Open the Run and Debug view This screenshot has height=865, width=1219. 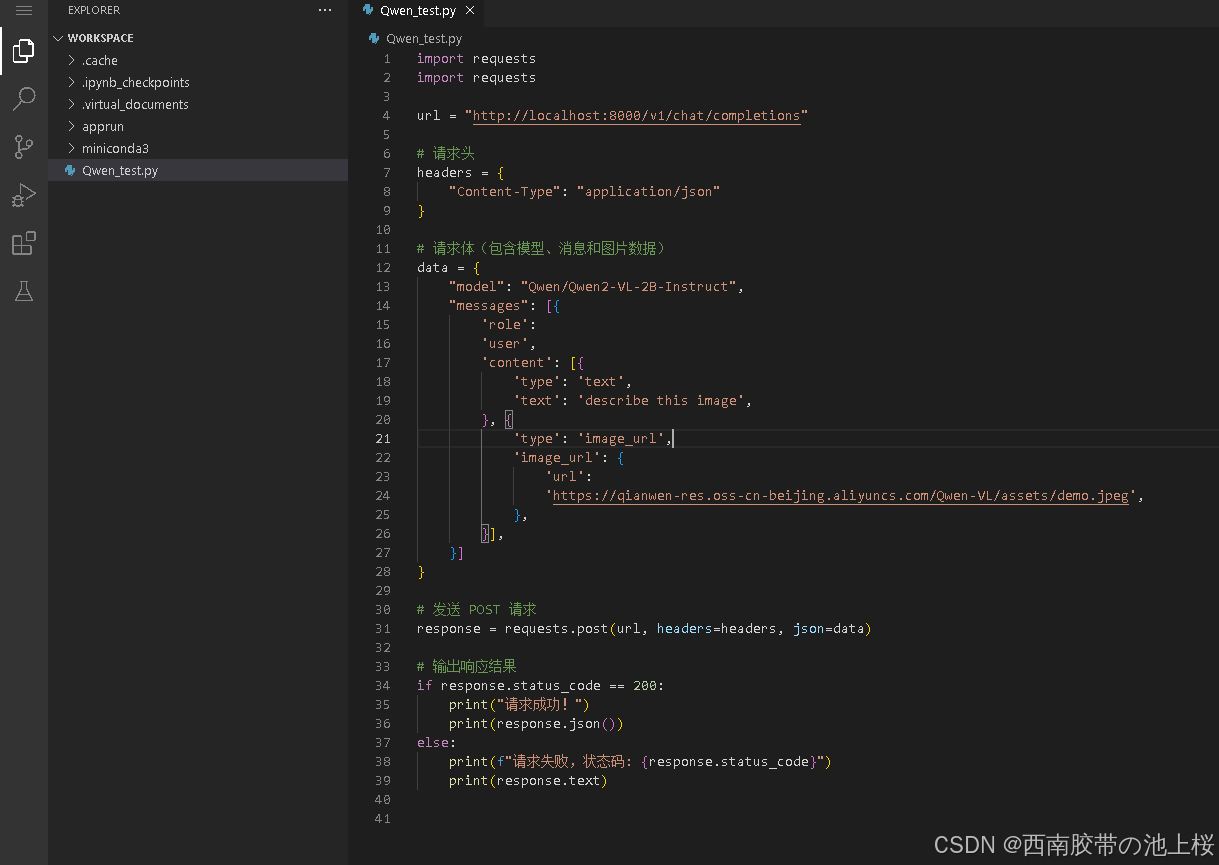[24, 196]
